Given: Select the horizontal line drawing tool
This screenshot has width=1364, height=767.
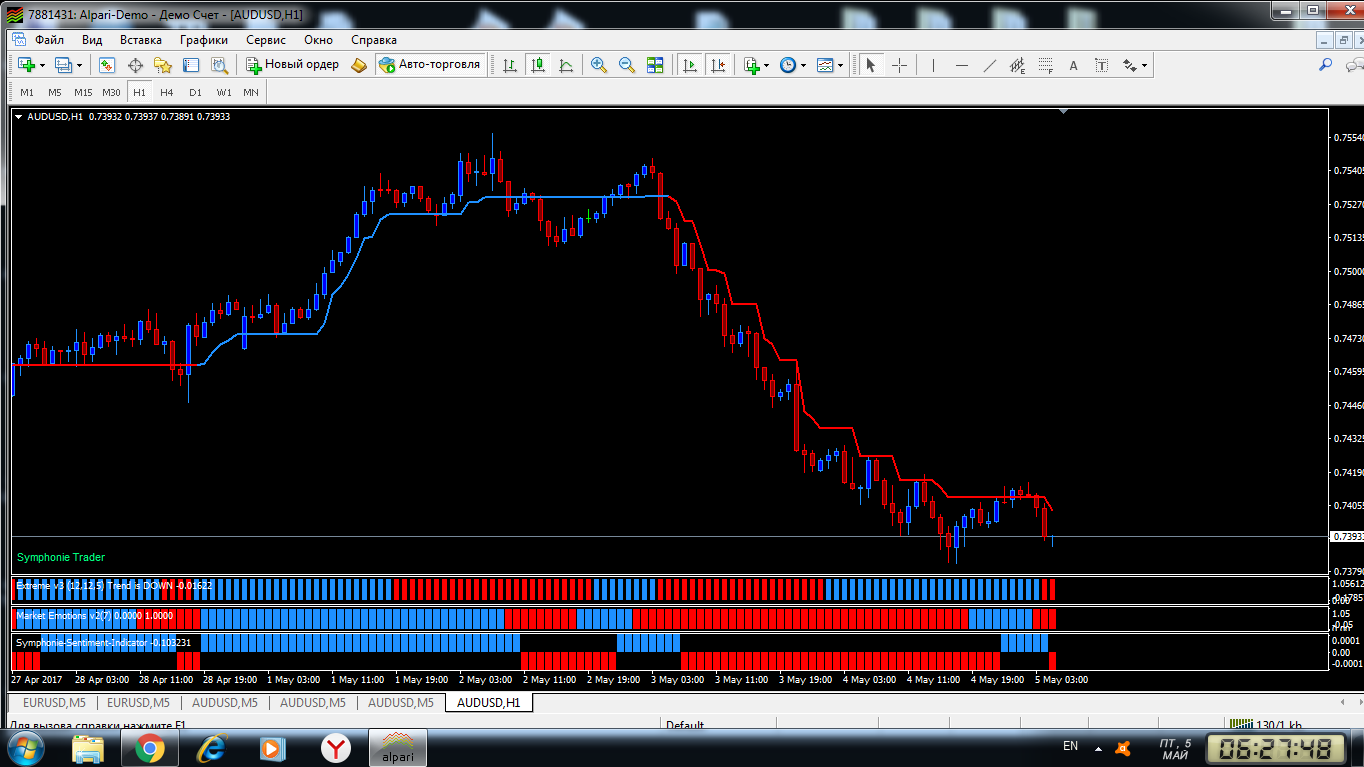Looking at the screenshot, I should click(962, 65).
